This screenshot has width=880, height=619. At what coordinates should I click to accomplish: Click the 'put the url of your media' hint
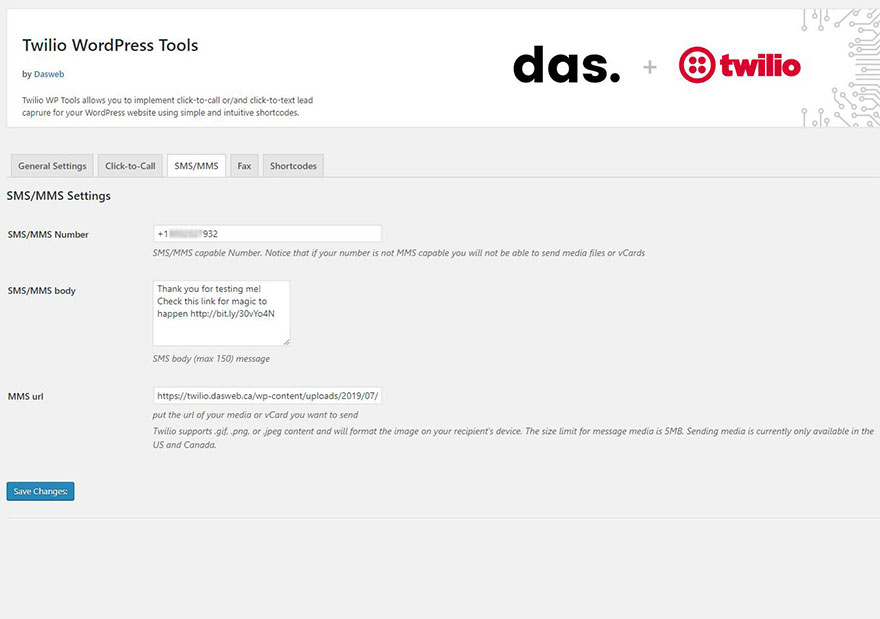point(255,415)
